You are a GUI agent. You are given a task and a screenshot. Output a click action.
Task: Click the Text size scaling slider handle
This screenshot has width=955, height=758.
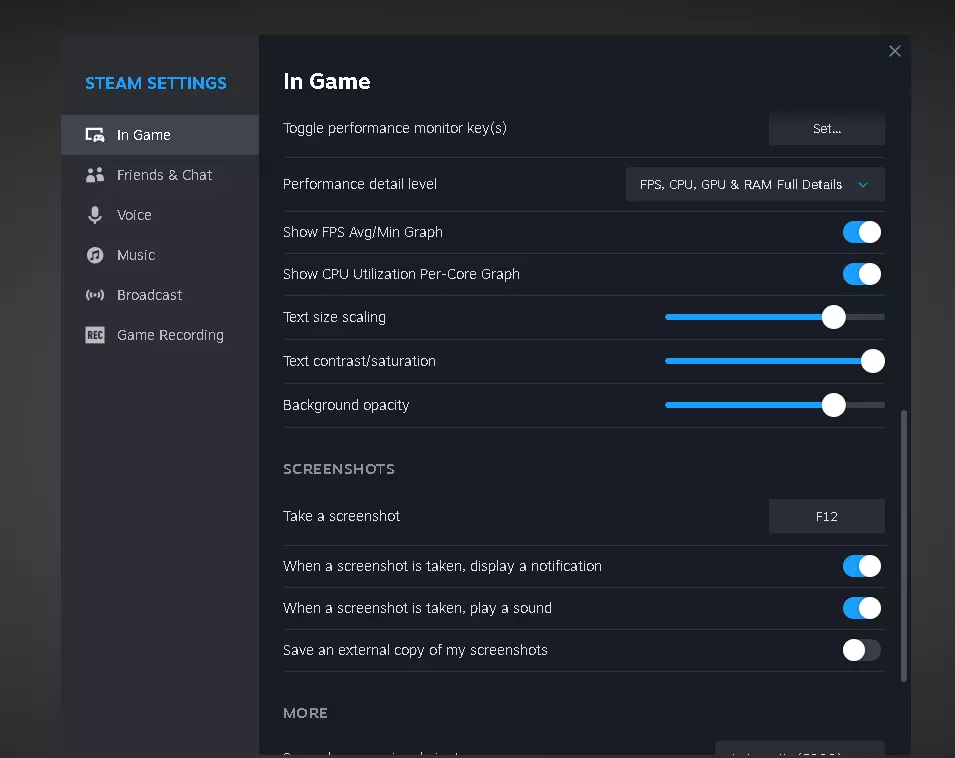(833, 317)
